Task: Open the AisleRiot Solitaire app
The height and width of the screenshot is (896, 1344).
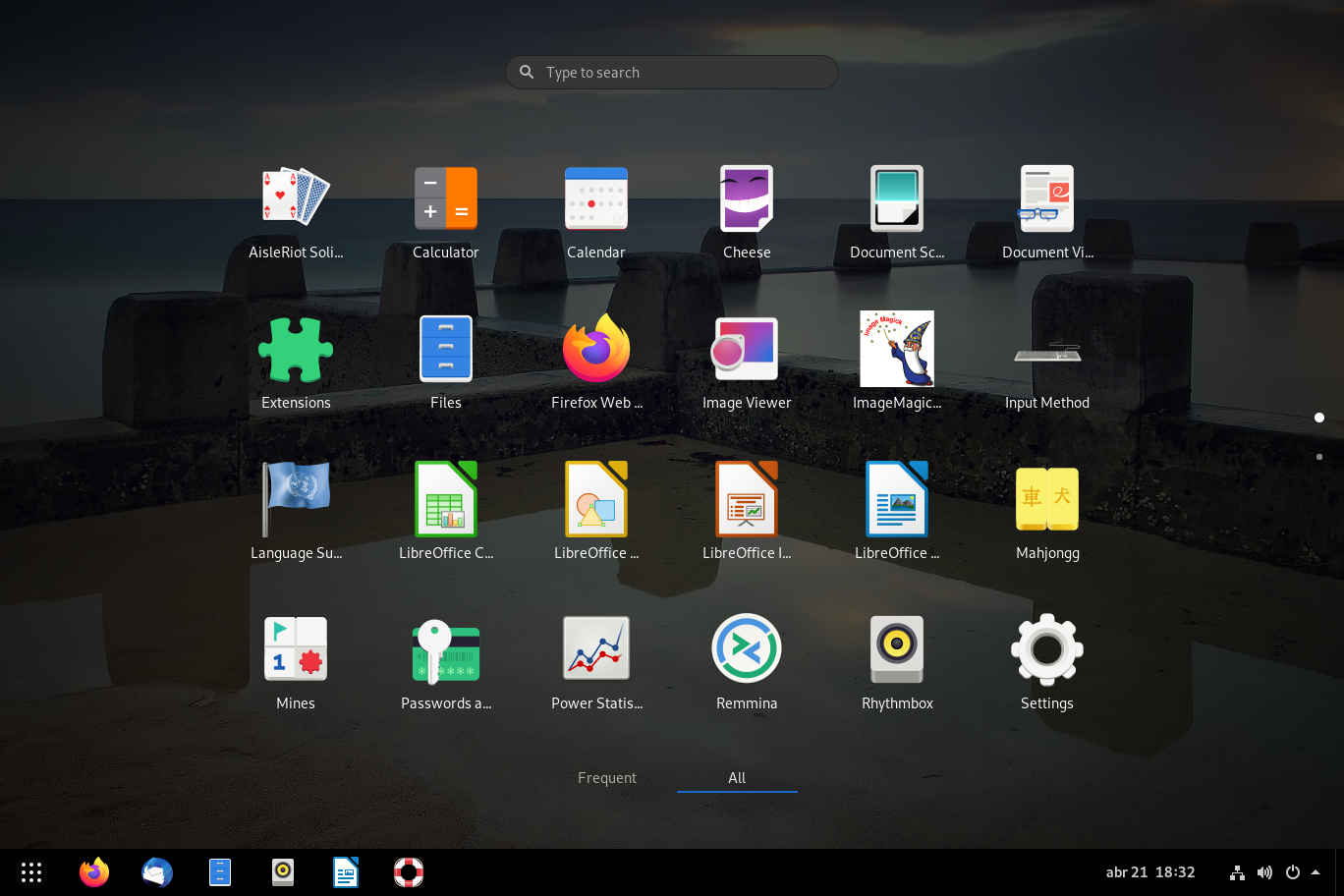Action: click(x=296, y=197)
